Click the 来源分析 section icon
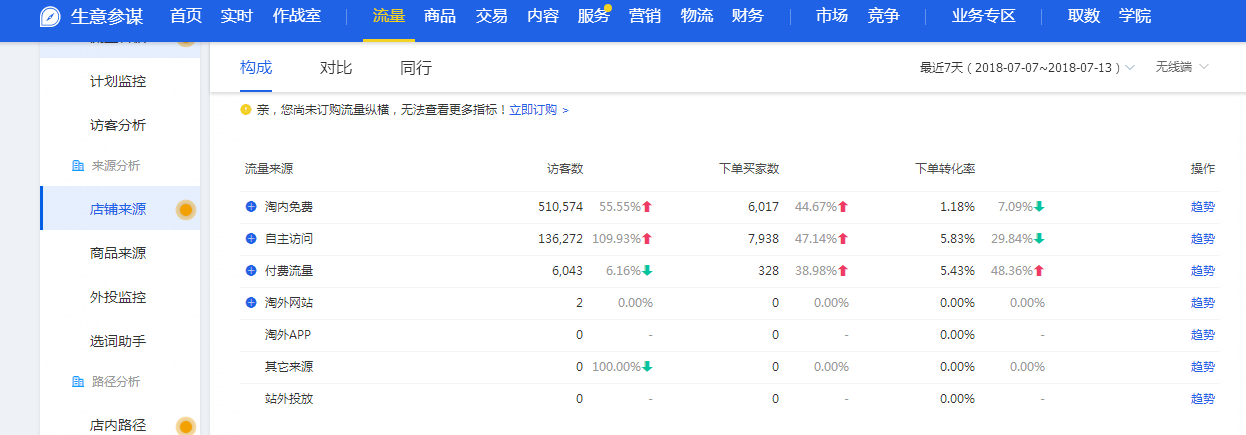The height and width of the screenshot is (435, 1246). [x=78, y=166]
